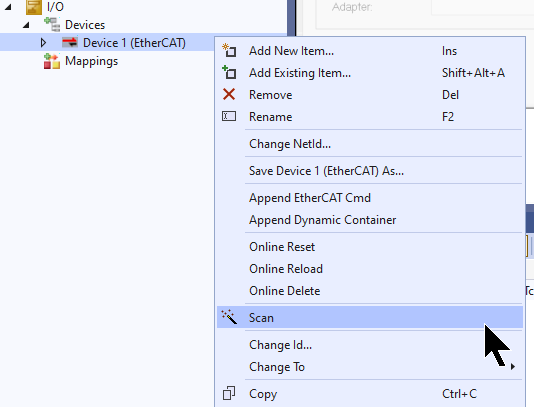Viewport: 534px width, 407px height.
Task: Click the Scan magic wand icon
Action: (229, 317)
